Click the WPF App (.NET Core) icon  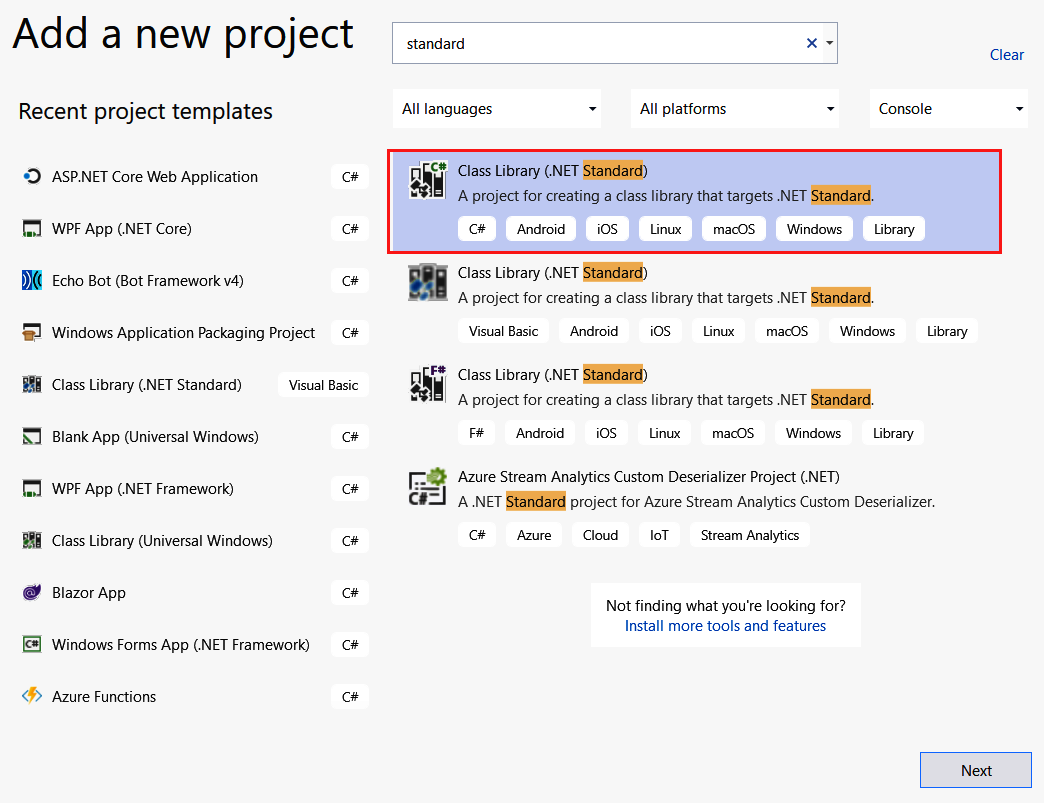tap(31, 228)
